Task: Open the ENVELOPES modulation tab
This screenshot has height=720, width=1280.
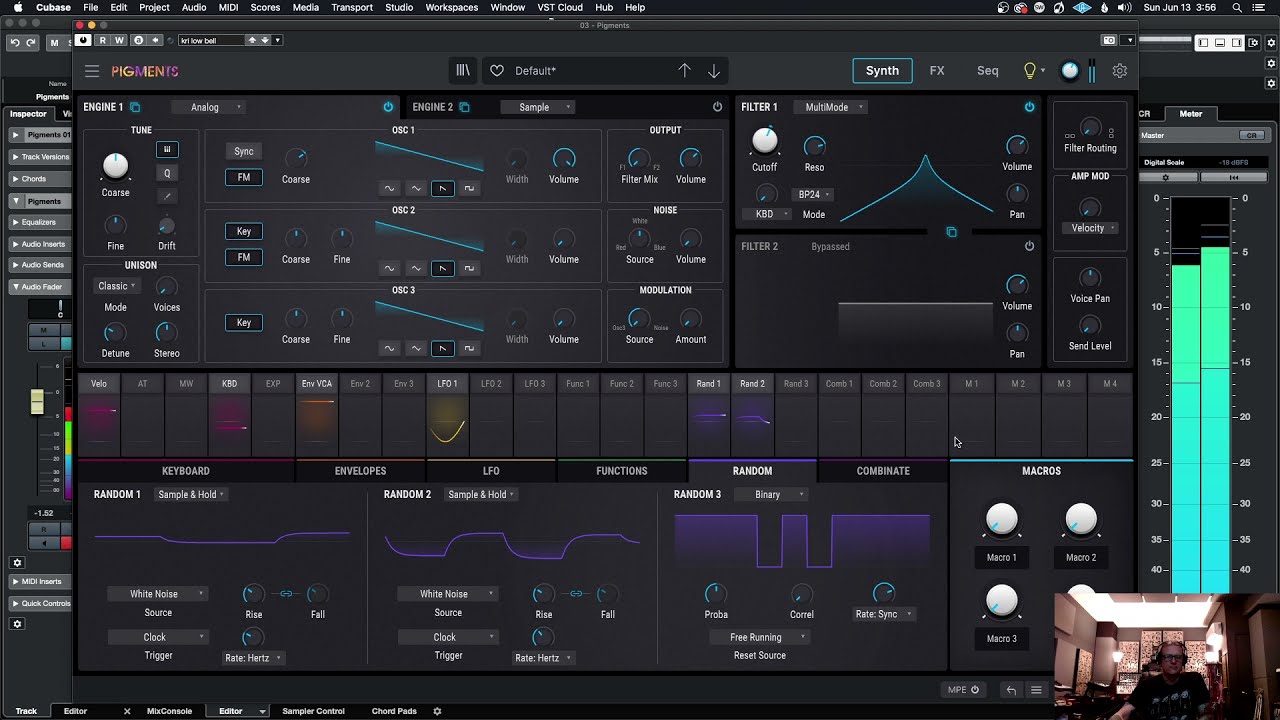Action: pyautogui.click(x=360, y=471)
